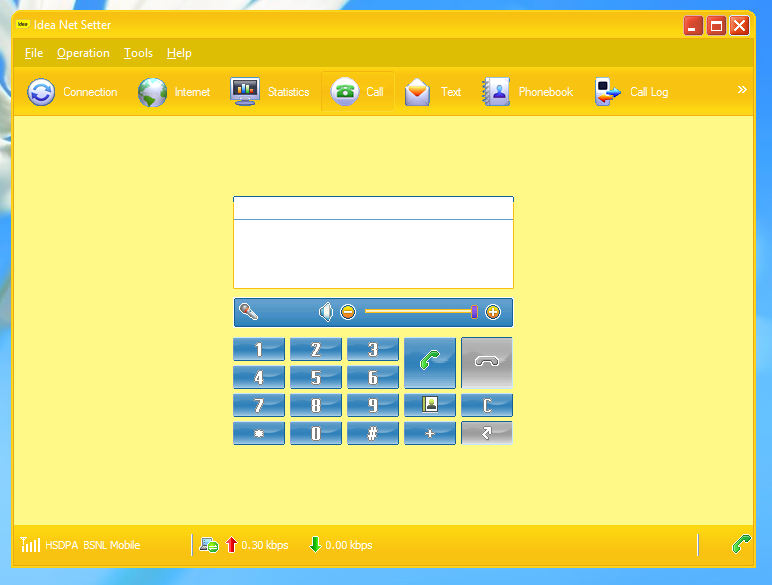Click the signal strength bars icon
The image size is (772, 585).
[x=30, y=545]
